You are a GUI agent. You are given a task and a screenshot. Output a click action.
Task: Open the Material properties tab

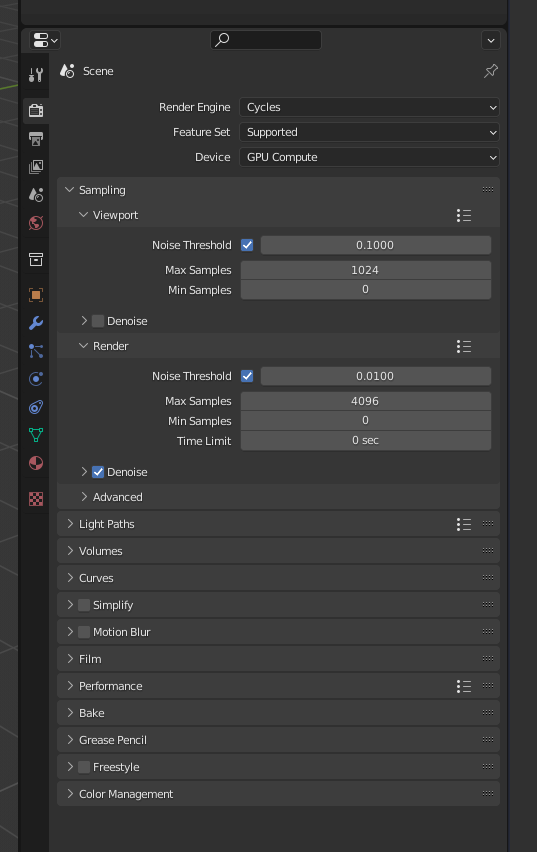point(36,463)
